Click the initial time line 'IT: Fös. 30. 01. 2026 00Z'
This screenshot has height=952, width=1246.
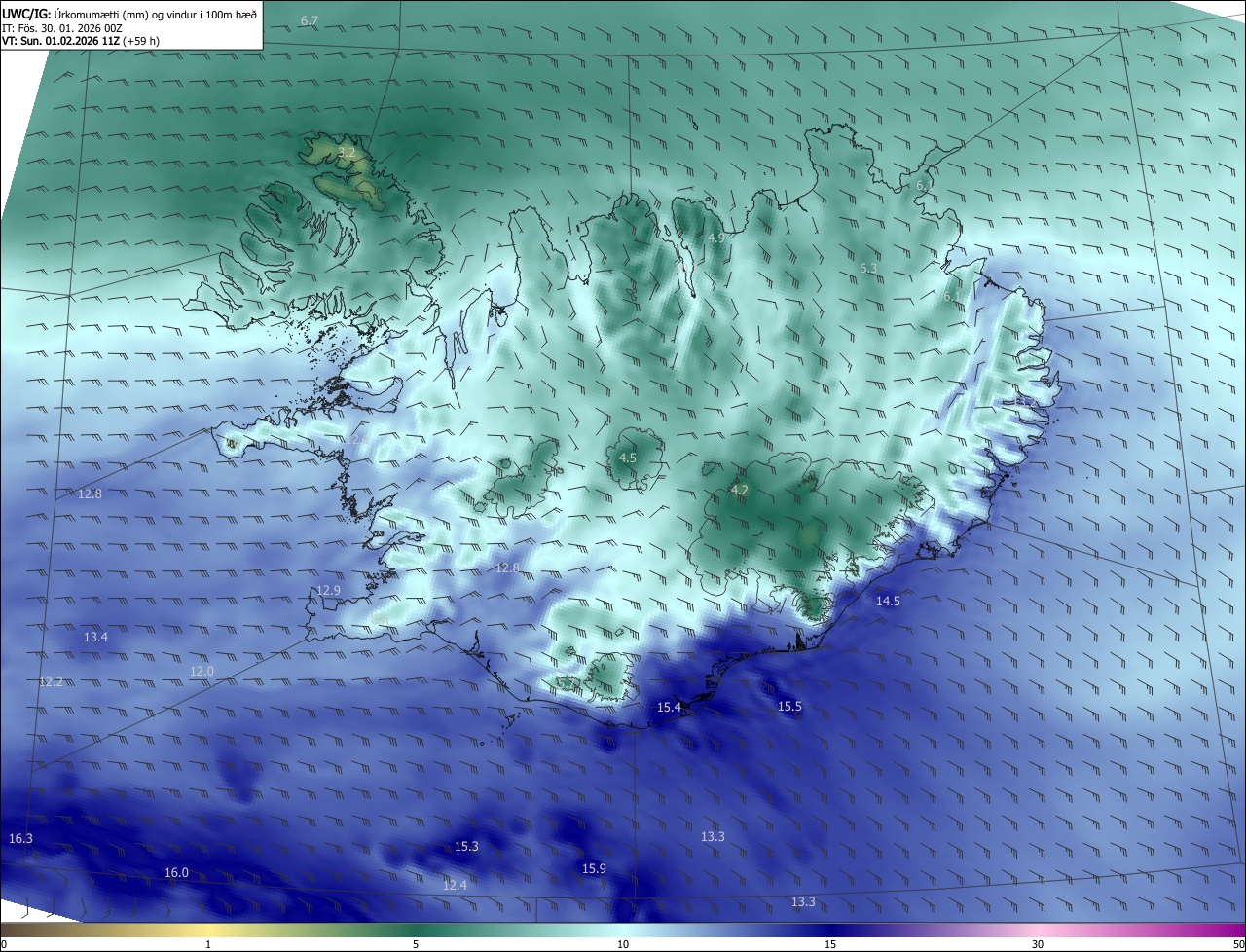pyautogui.click(x=64, y=27)
